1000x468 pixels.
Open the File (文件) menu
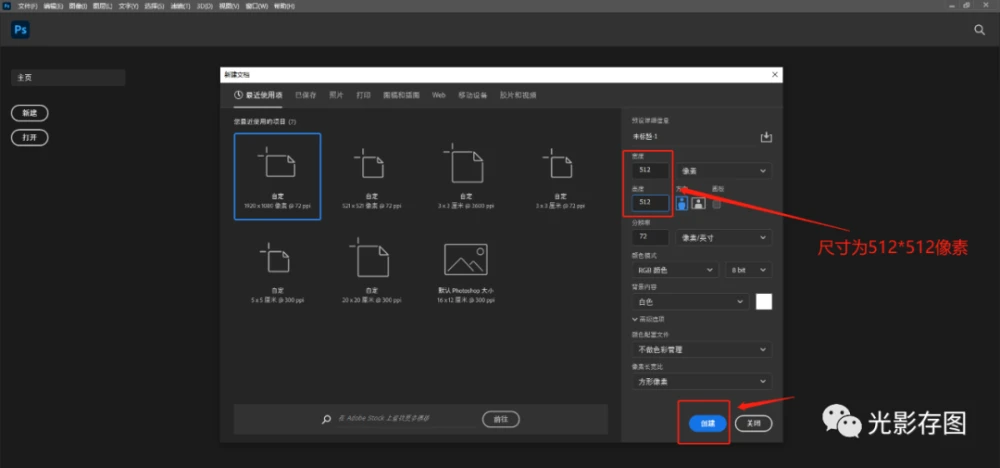point(26,5)
